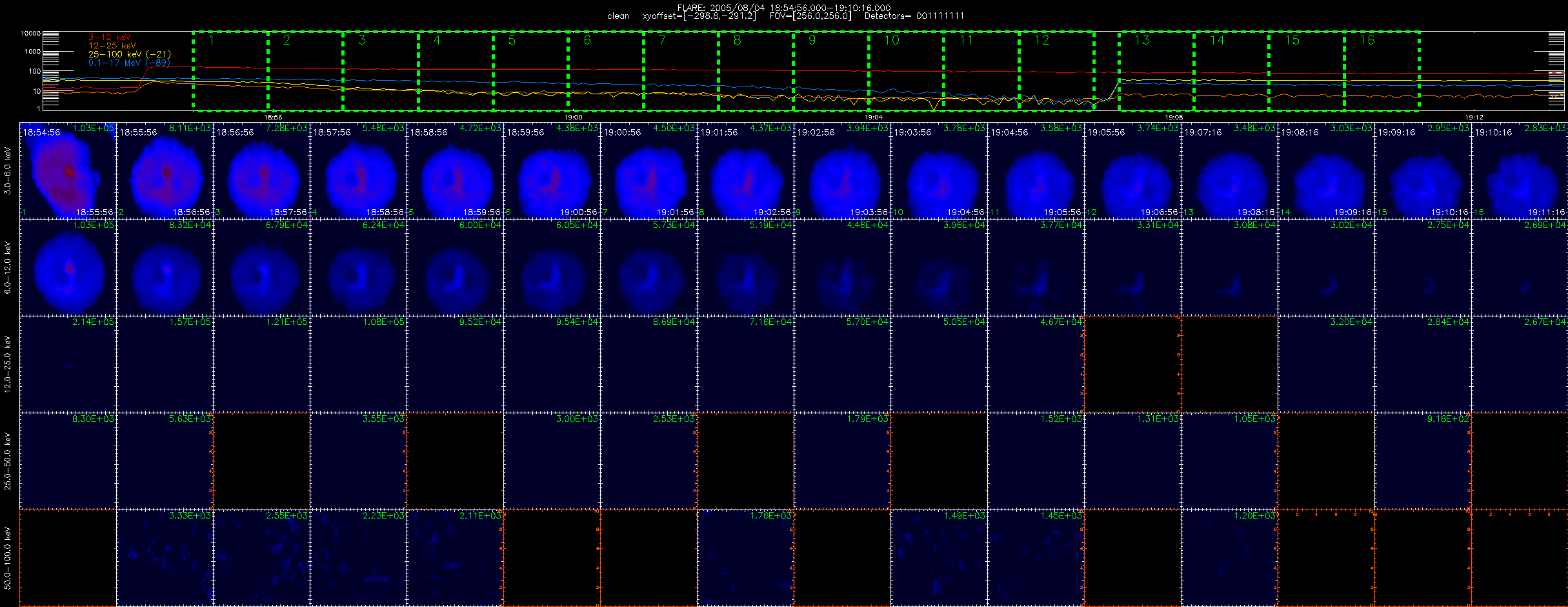Open the 12.0-25.0 keV image with peak 5.70E+04

(x=842, y=364)
